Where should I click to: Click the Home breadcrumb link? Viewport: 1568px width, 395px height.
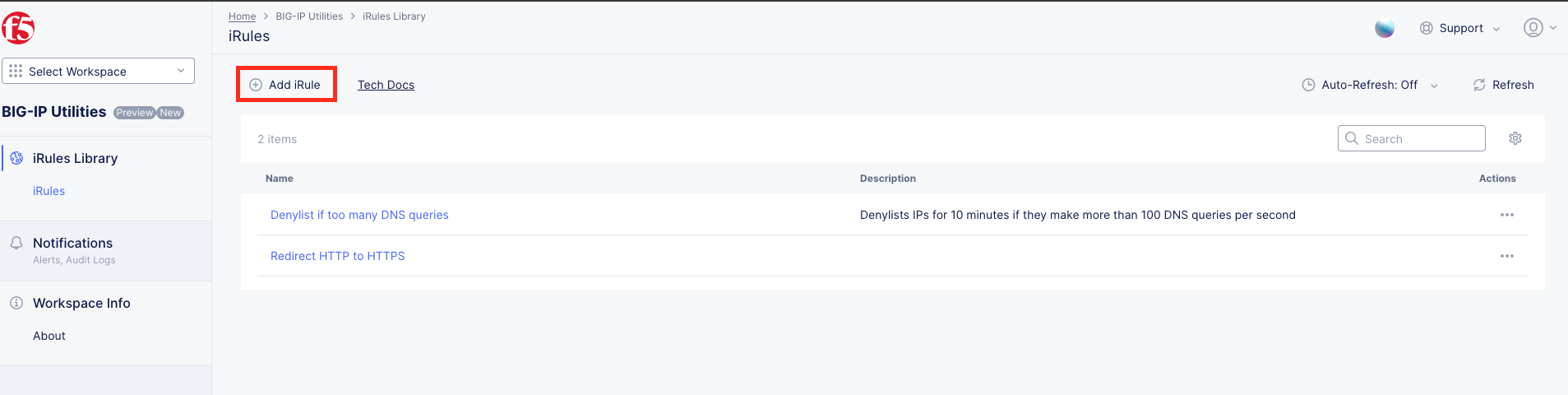pyautogui.click(x=242, y=16)
